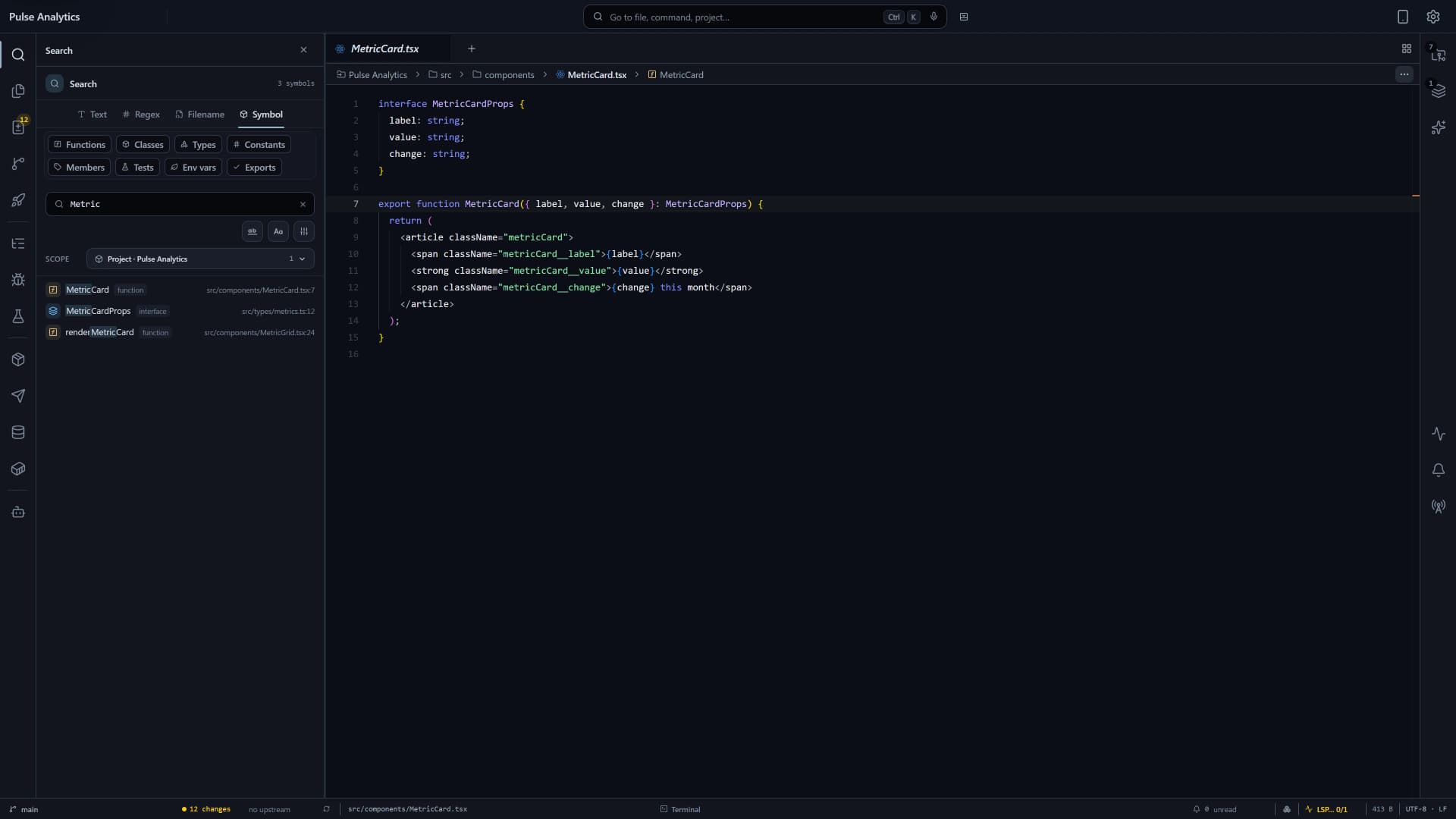Viewport: 1456px width, 819px height.
Task: Open the robot assistant icon in the sidebar
Action: (18, 513)
